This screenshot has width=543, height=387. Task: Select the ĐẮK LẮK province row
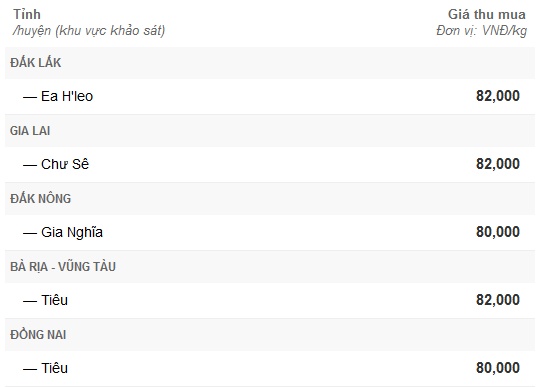coord(270,63)
